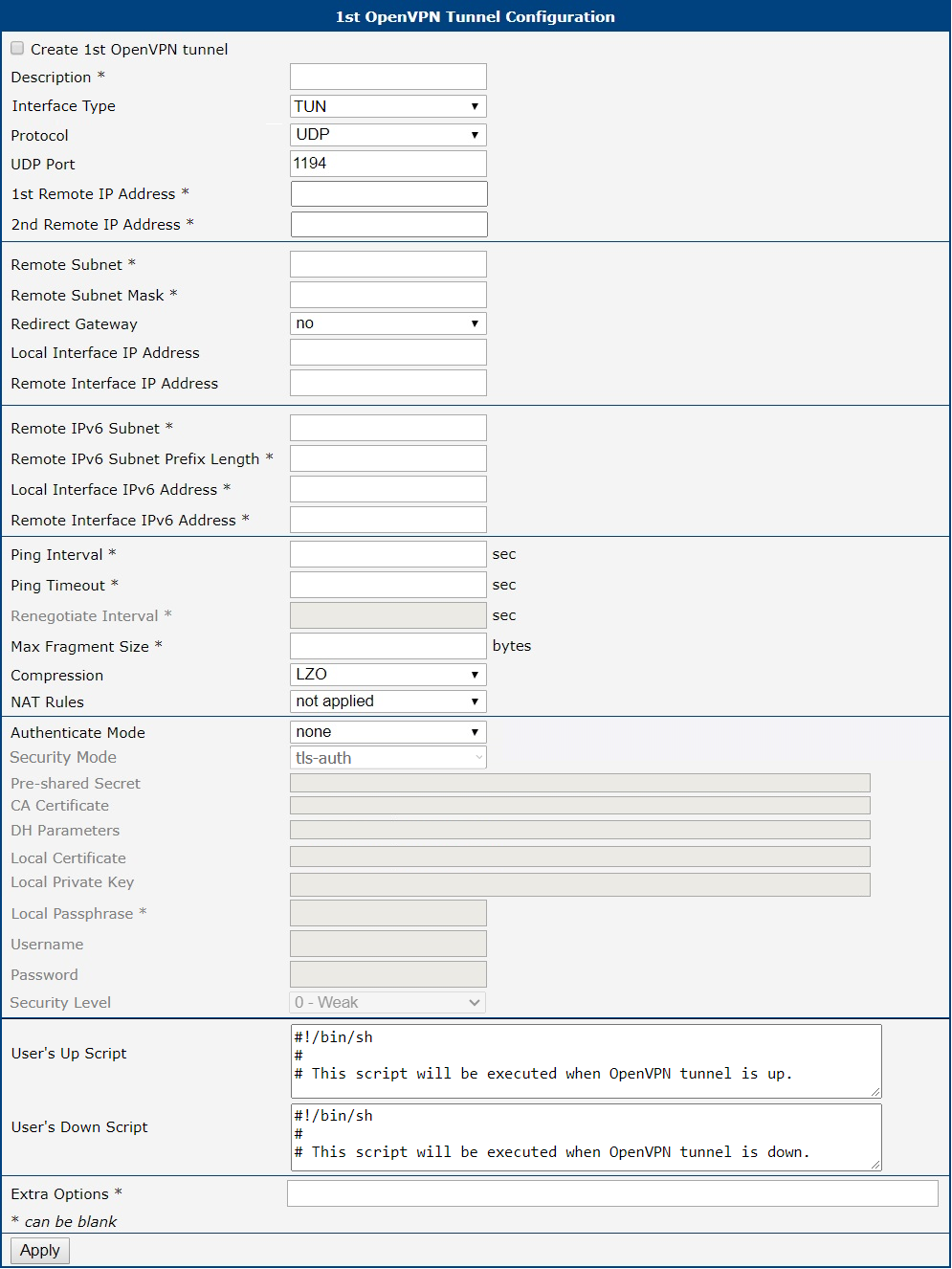This screenshot has height=1269, width=952.
Task: Click the User's Up Script text area
Action: tap(587, 1061)
